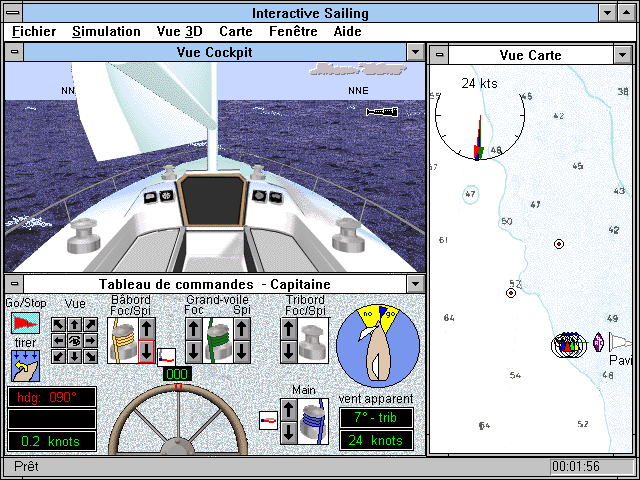The width and height of the screenshot is (640, 480).
Task: Click Tribord Foc/Spi down arrow
Action: click(x=289, y=352)
